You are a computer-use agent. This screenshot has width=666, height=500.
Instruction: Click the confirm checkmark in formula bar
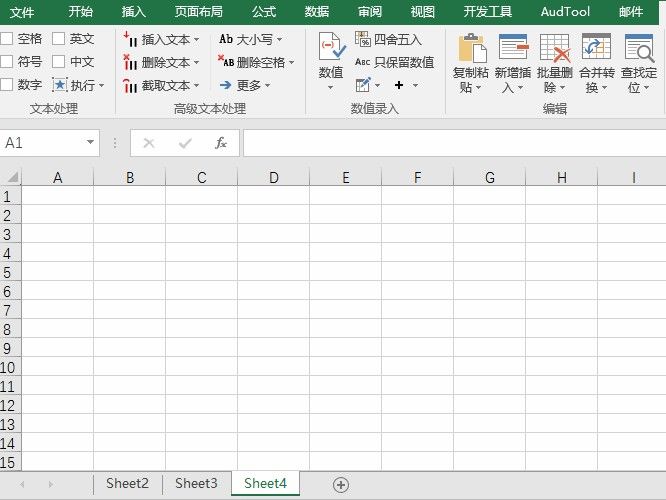185,143
